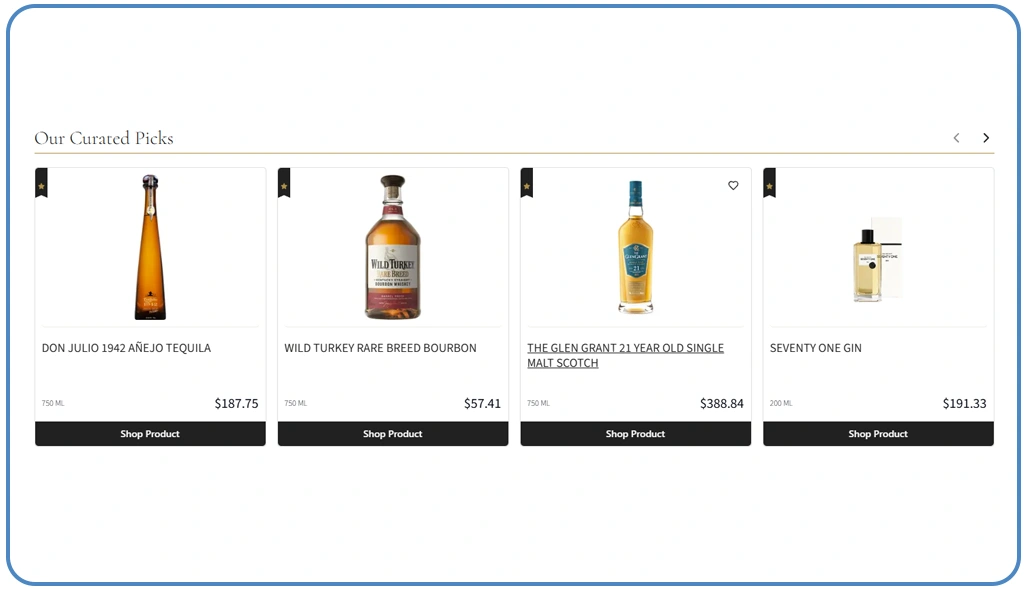Shop the Wild Turkey Rare Breed Bourbon
The height and width of the screenshot is (589, 1026).
pos(393,434)
